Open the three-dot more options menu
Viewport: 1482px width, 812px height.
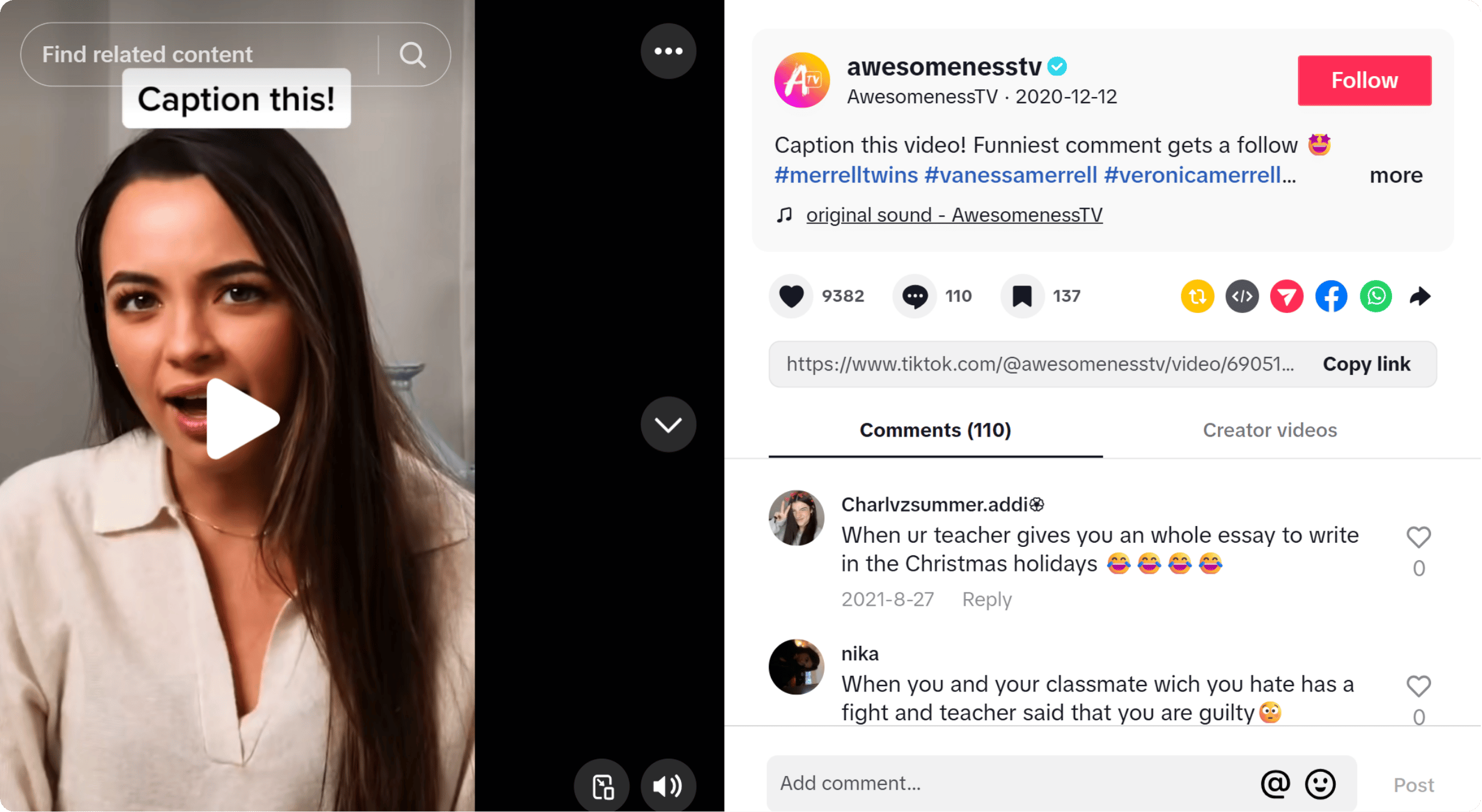click(x=668, y=51)
